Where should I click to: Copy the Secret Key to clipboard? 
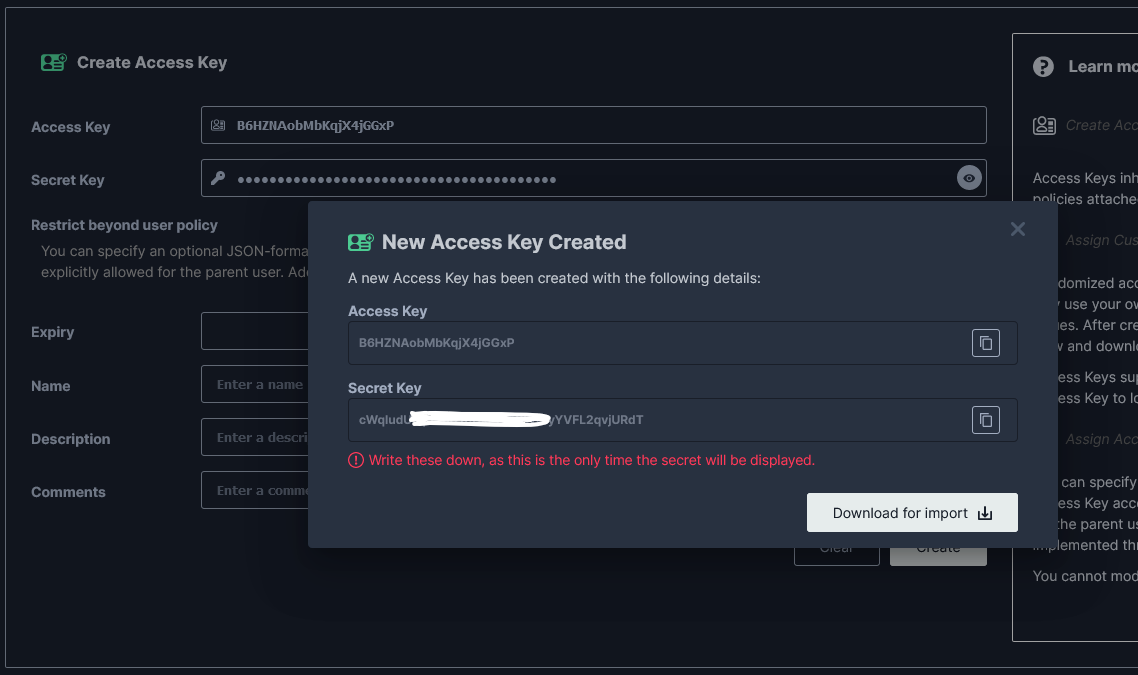(985, 420)
